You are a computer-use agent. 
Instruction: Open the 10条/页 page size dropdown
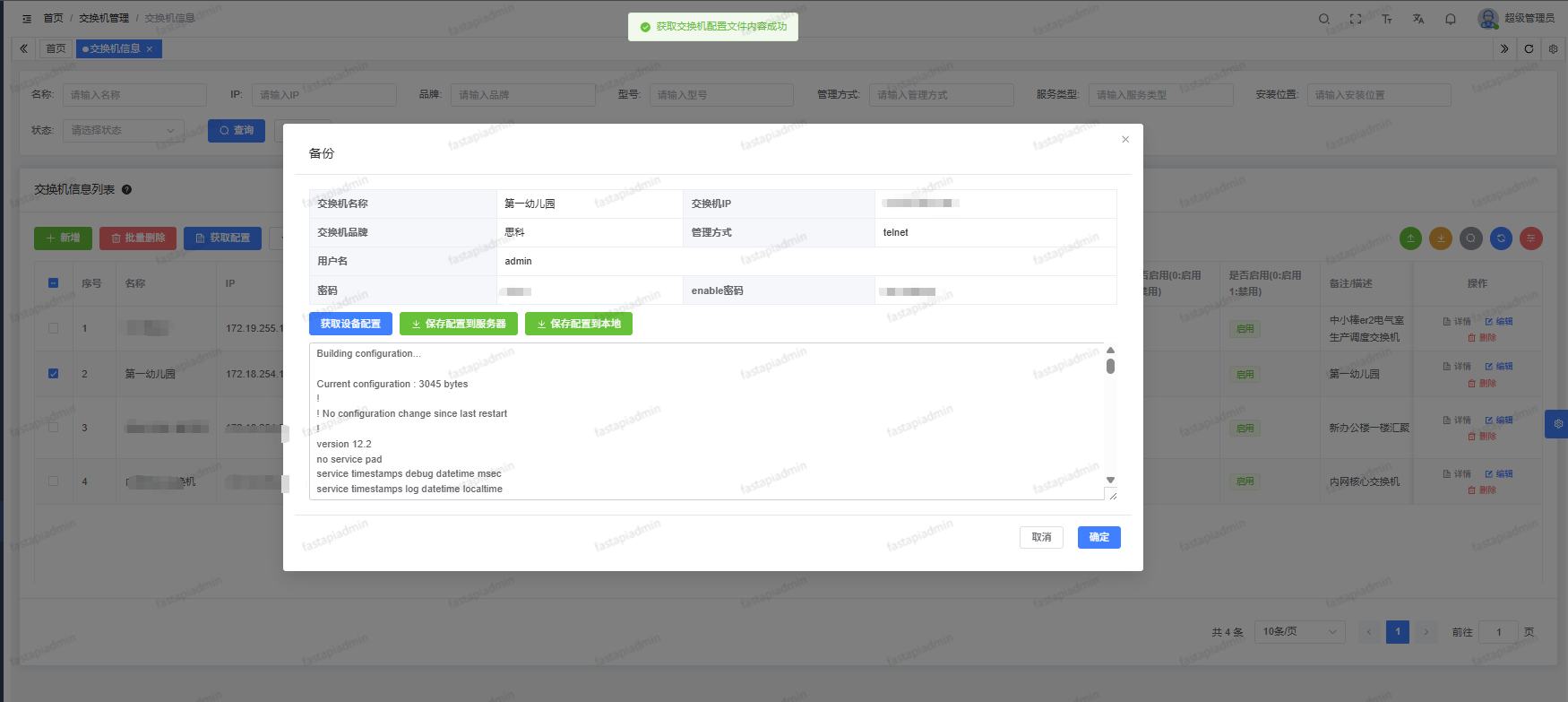(x=1299, y=632)
